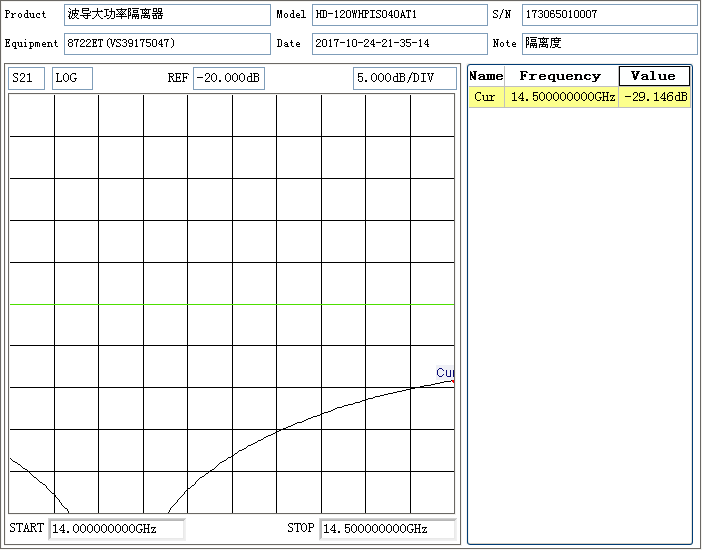Click the Note input field
This screenshot has width=702, height=550.
610,43
